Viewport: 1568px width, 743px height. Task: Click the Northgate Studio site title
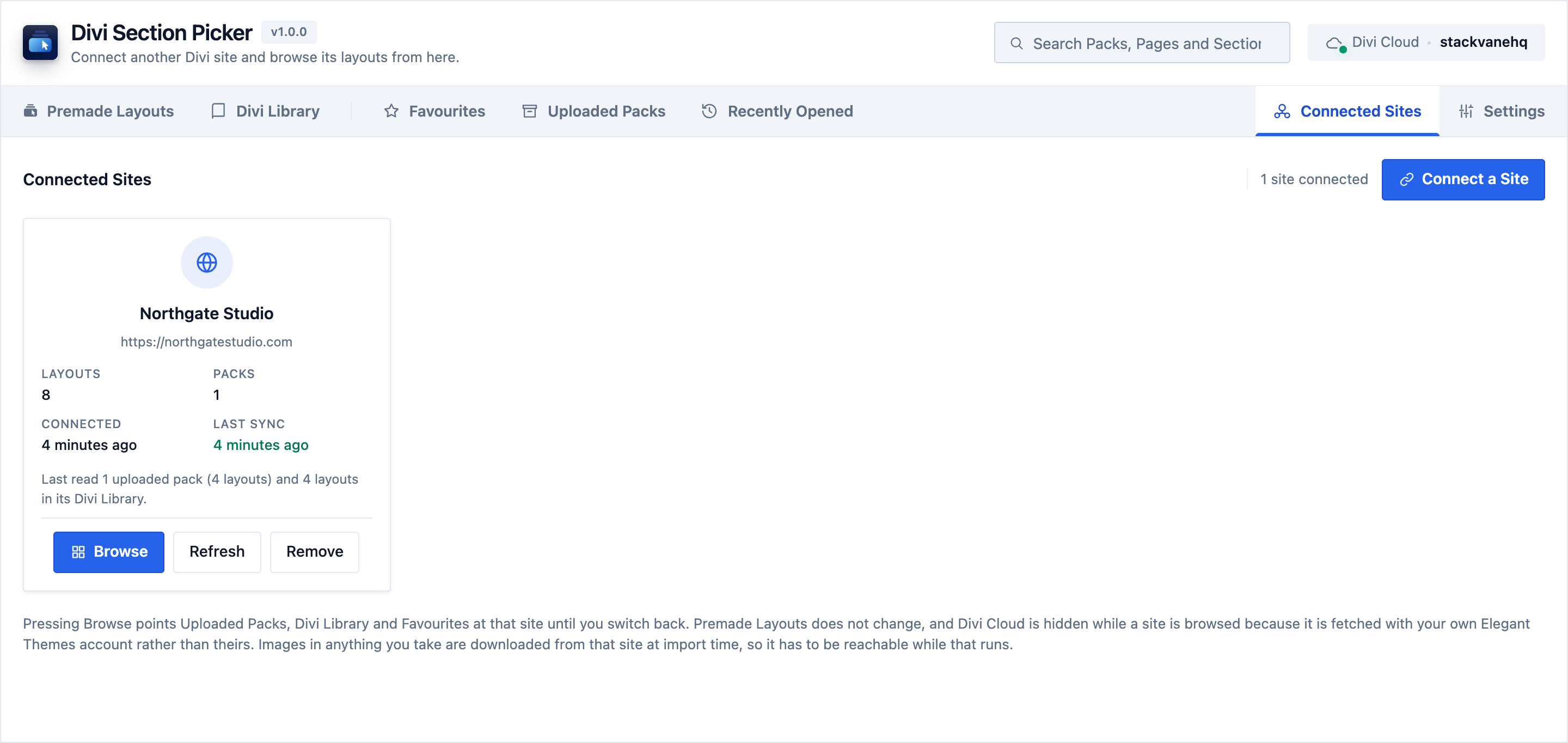206,313
